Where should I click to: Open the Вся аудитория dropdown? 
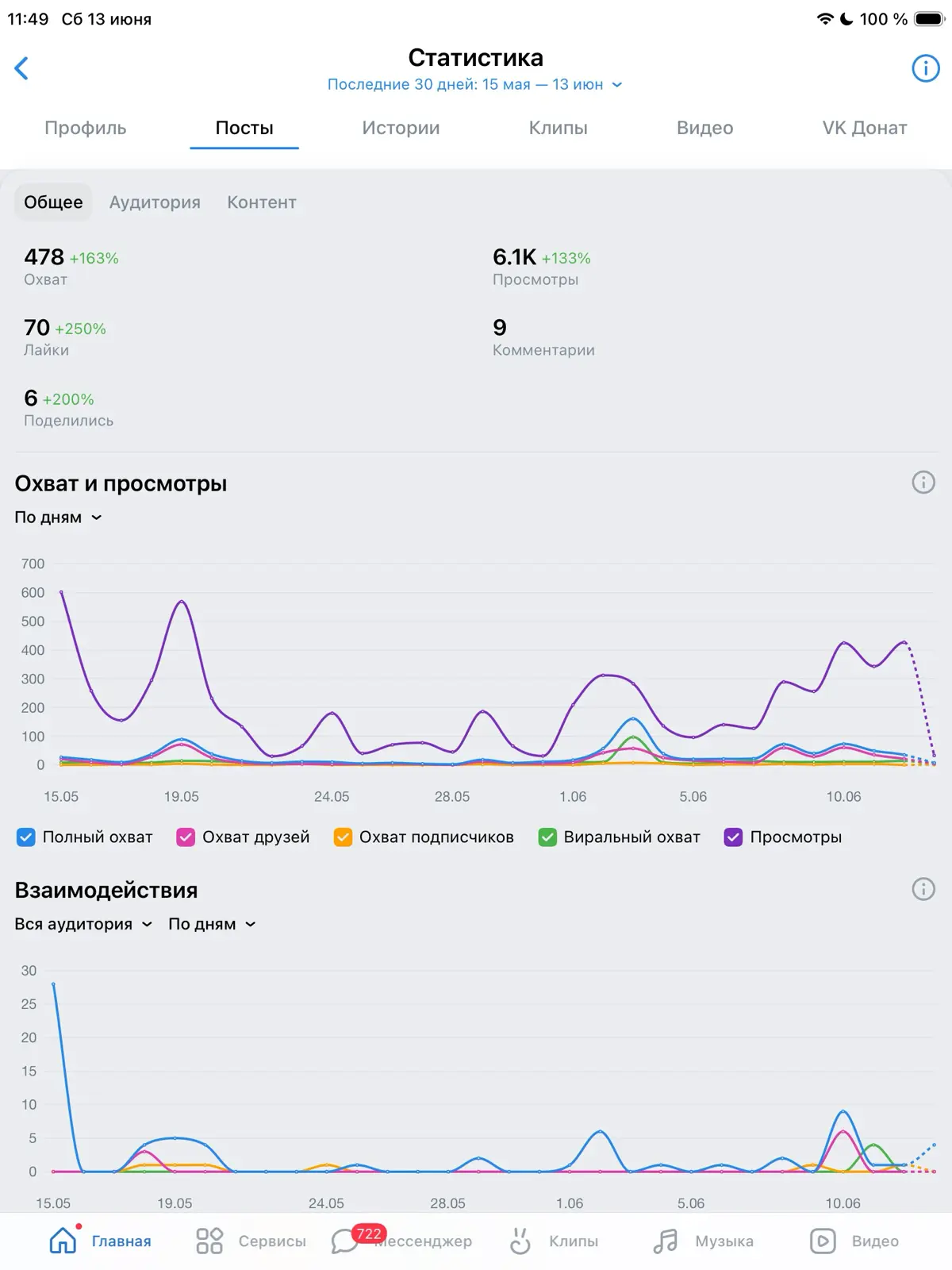click(x=83, y=924)
